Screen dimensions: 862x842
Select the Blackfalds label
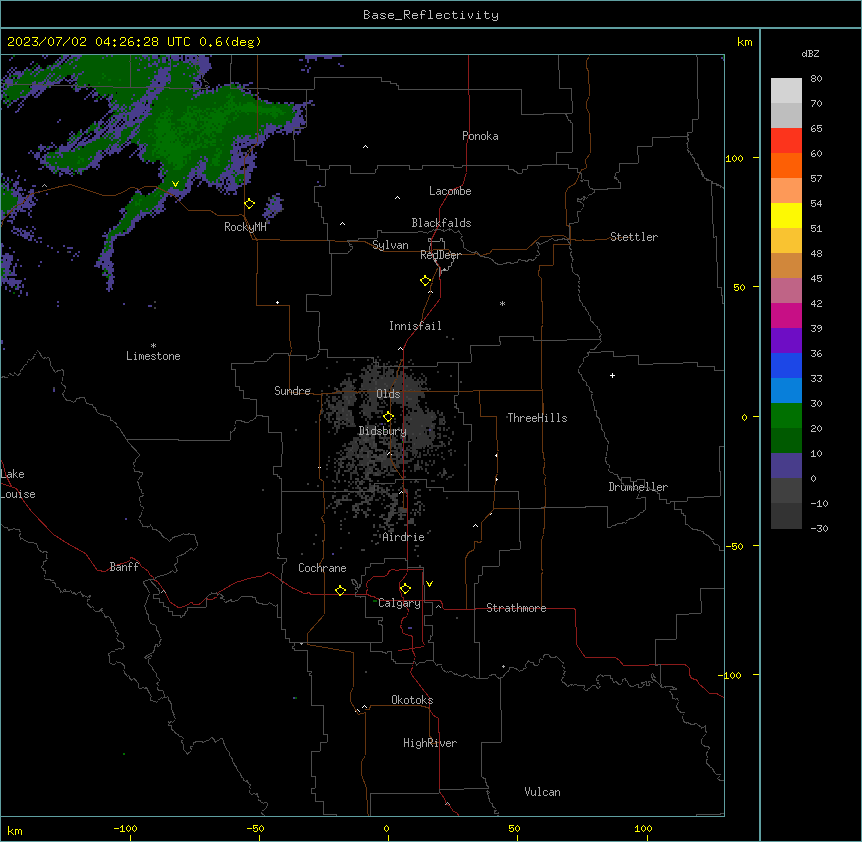click(x=441, y=223)
